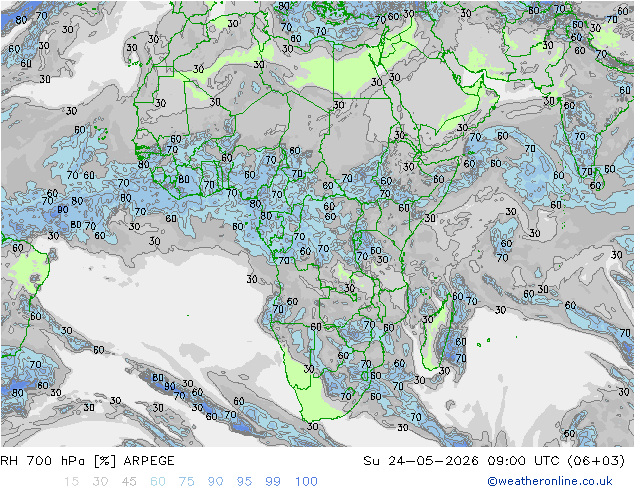This screenshot has width=634, height=490.
Task: Click the forecast date 'Su 24-05-2026 09:00 UTC (06+03)'
Action: point(494,460)
